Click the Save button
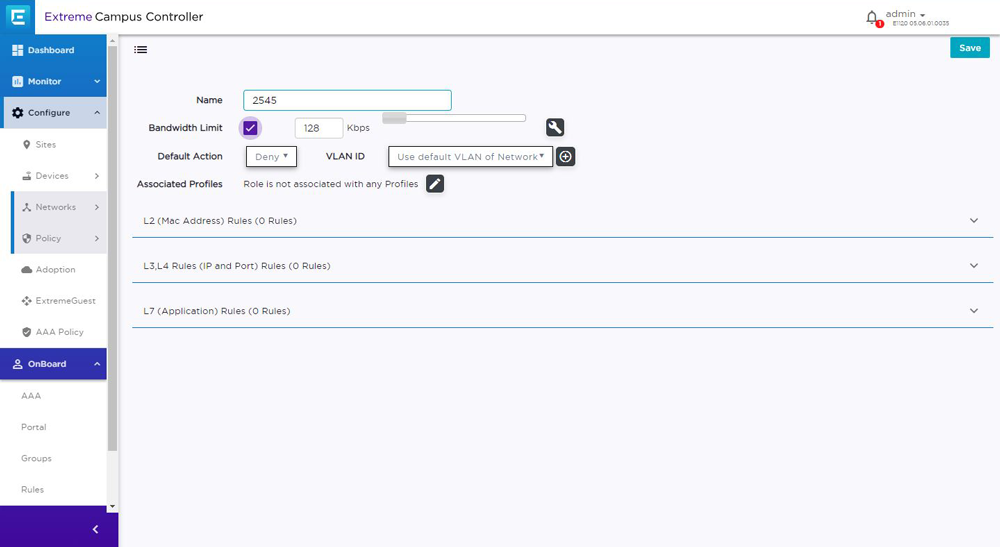 (969, 48)
